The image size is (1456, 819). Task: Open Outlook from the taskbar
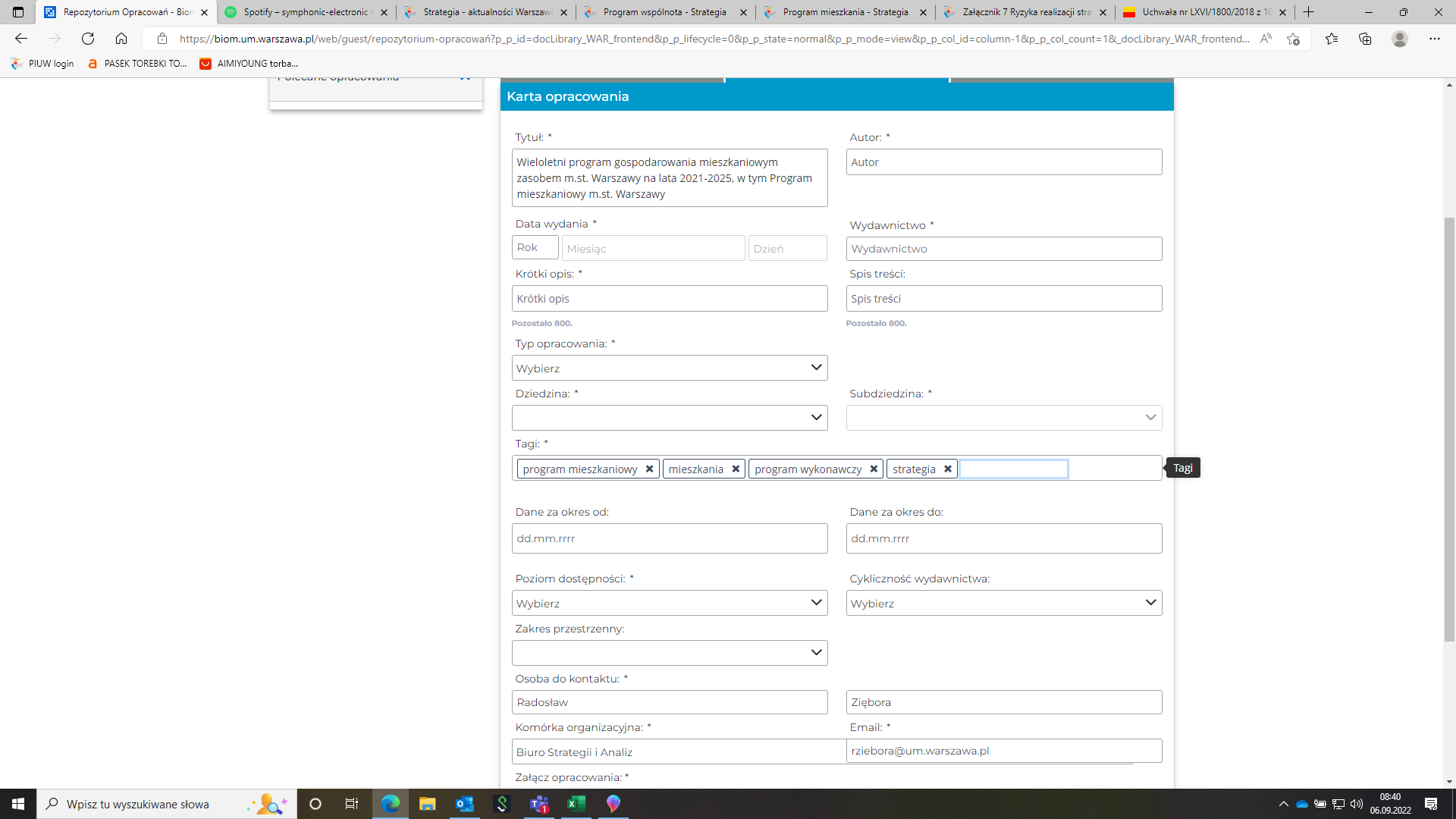tap(464, 804)
